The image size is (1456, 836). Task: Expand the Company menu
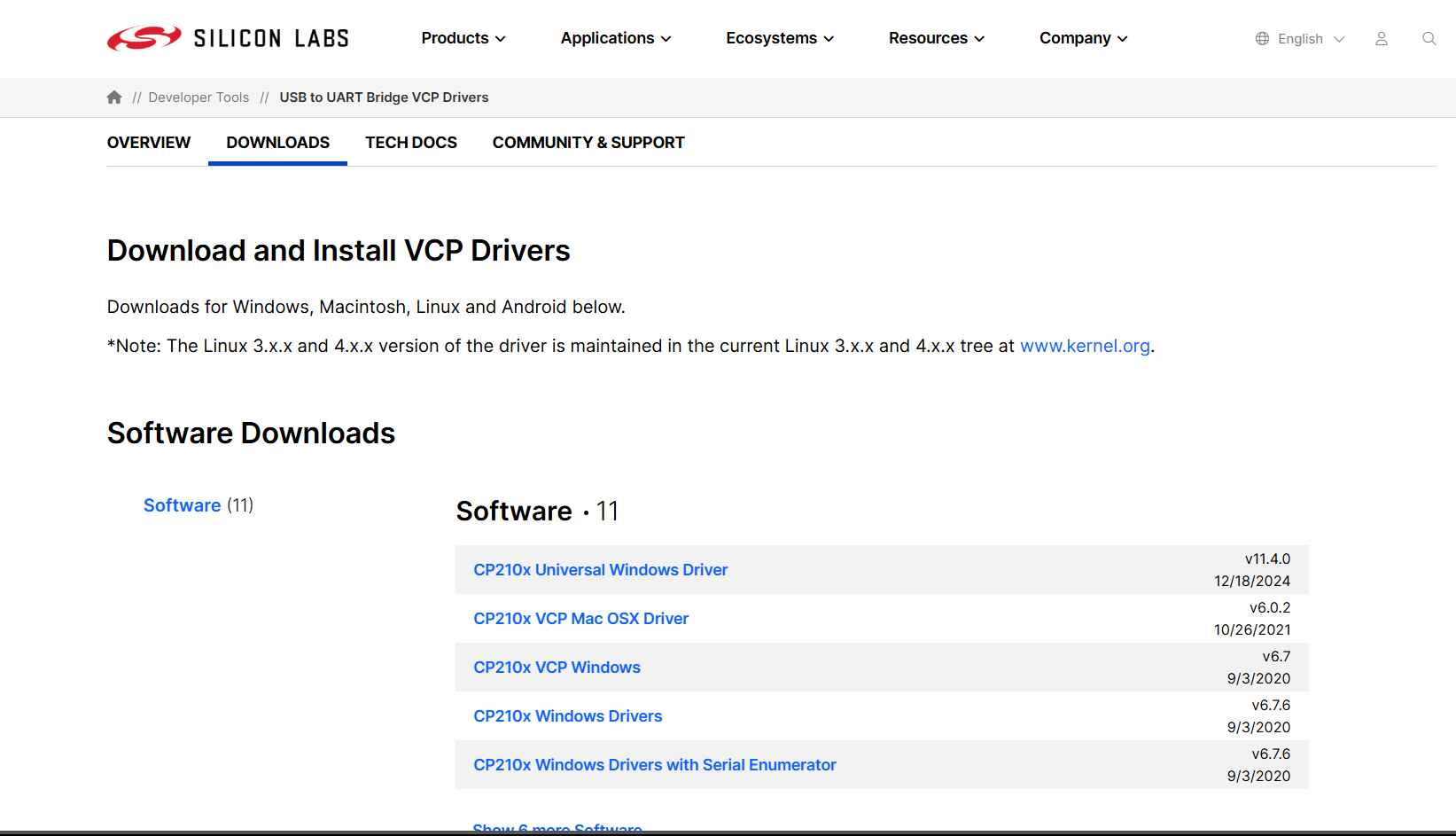(1084, 38)
